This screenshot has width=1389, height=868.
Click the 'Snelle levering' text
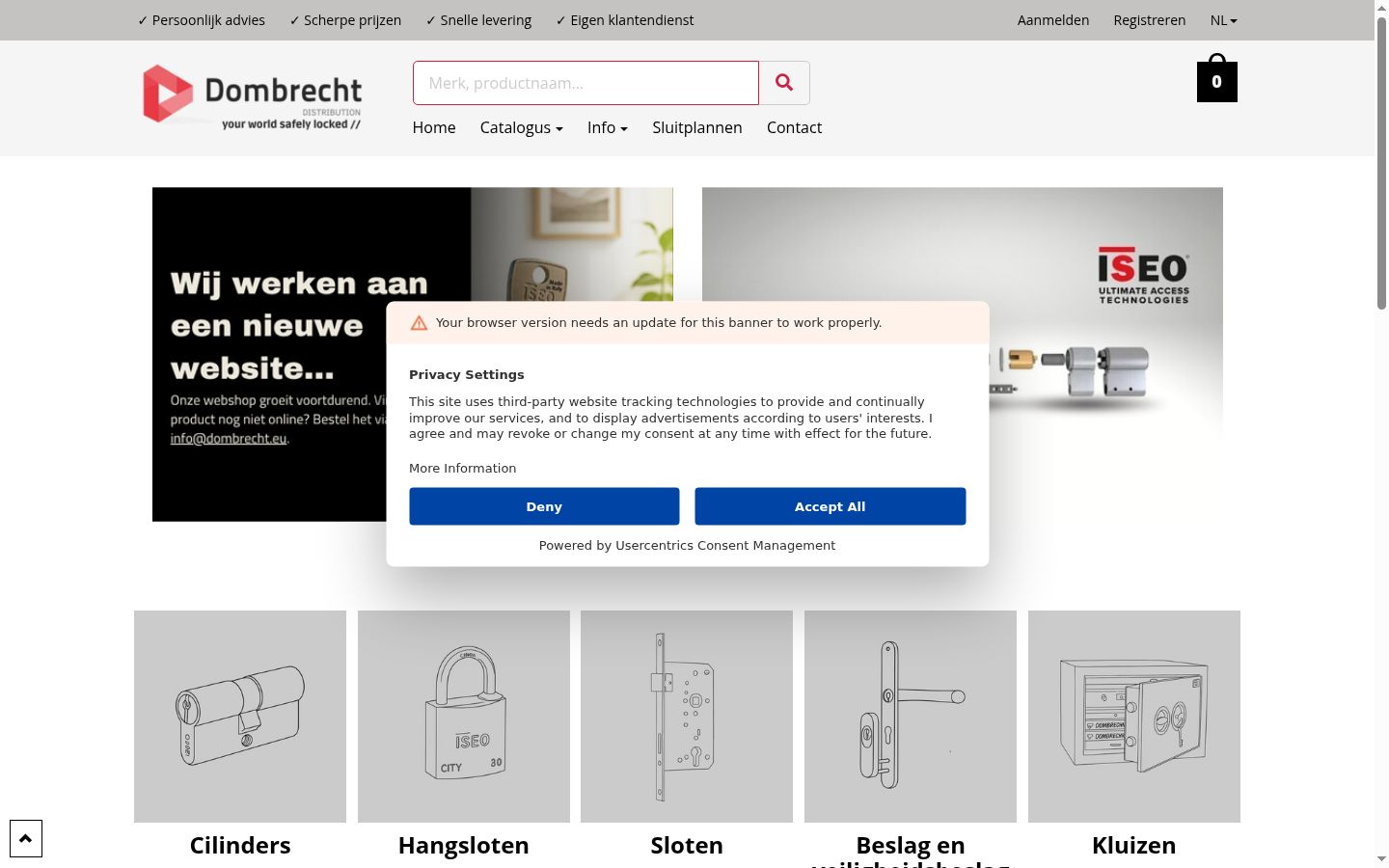click(478, 20)
